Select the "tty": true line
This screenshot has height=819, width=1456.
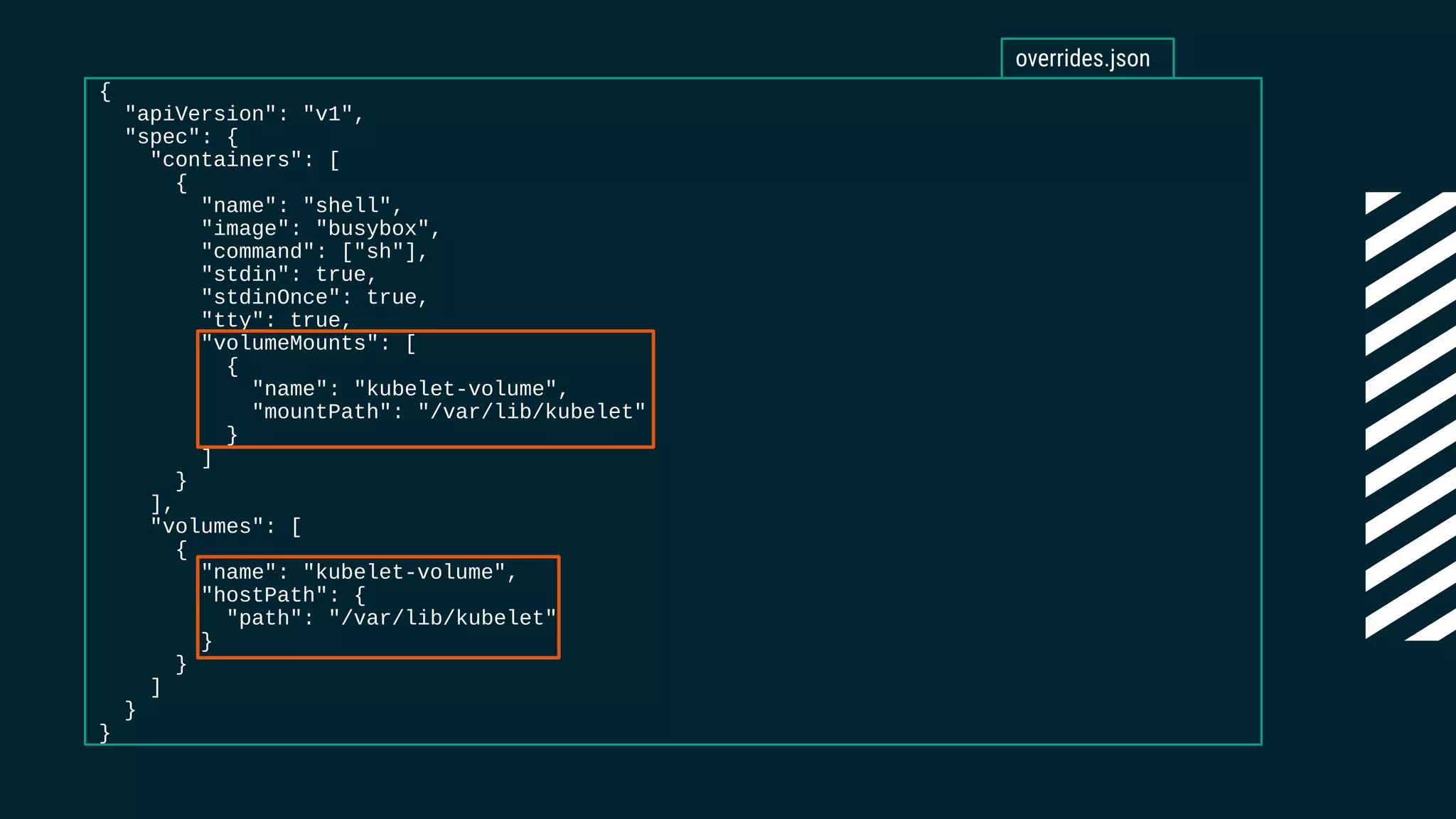[x=277, y=320]
